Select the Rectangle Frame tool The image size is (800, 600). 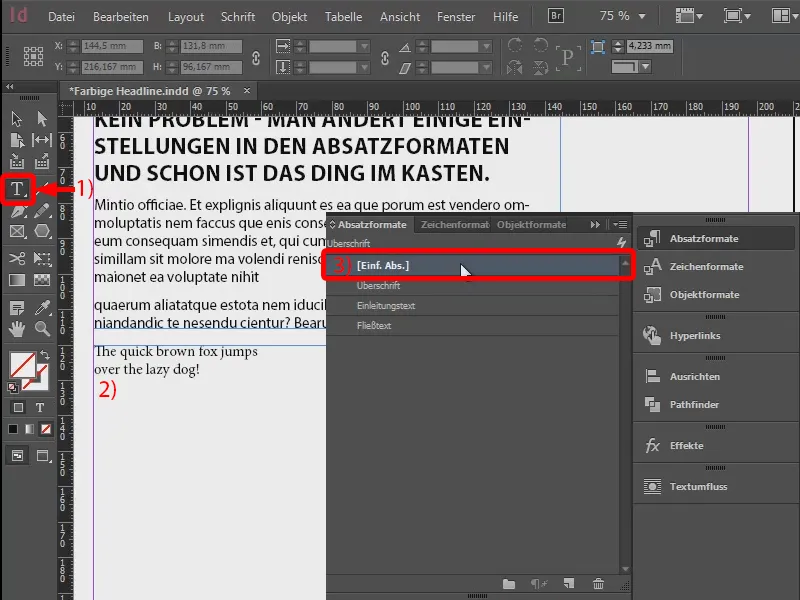16,232
